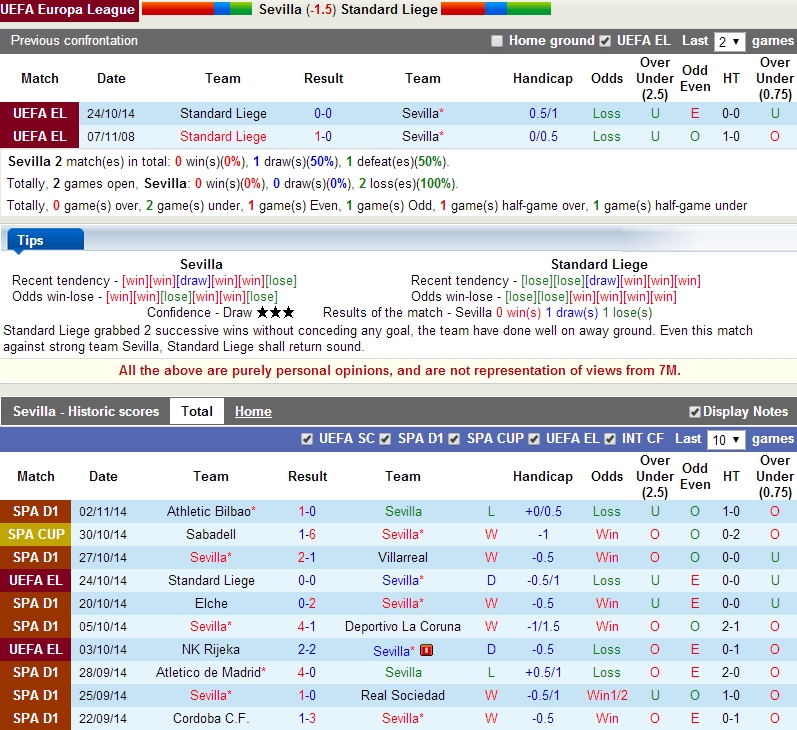Open Villarreal team link
797x730 pixels.
(403, 557)
